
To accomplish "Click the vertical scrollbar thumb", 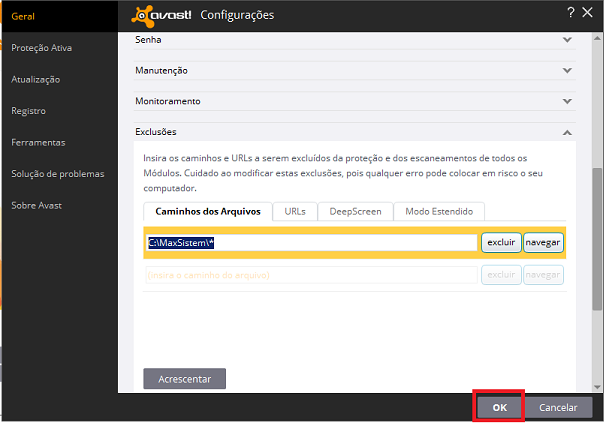I will tap(597, 239).
